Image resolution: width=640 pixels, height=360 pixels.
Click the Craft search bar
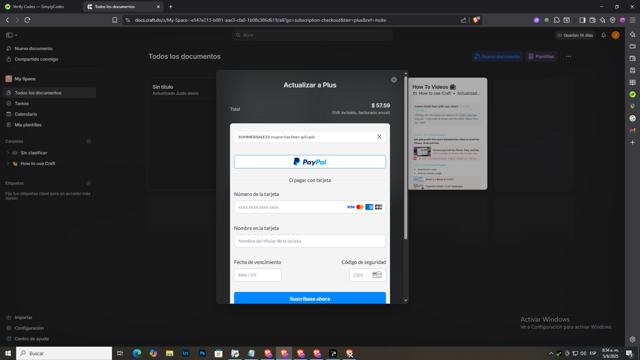click(312, 35)
